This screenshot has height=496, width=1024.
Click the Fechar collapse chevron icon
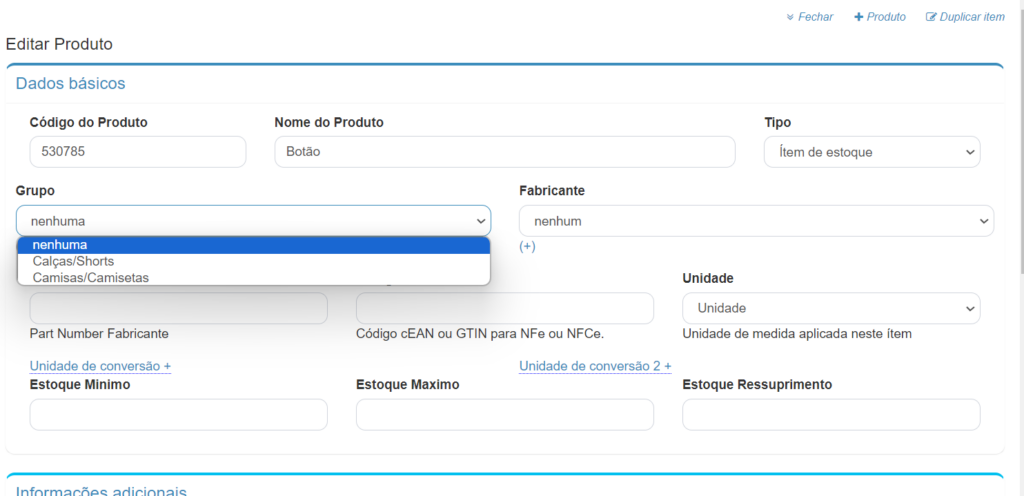click(x=790, y=17)
